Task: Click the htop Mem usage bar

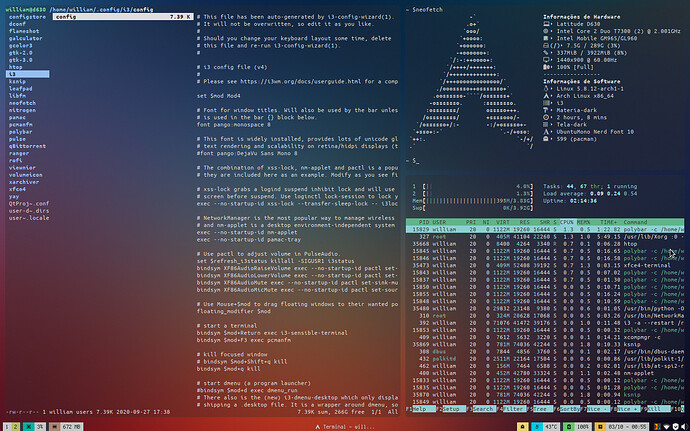Action: click(x=473, y=201)
